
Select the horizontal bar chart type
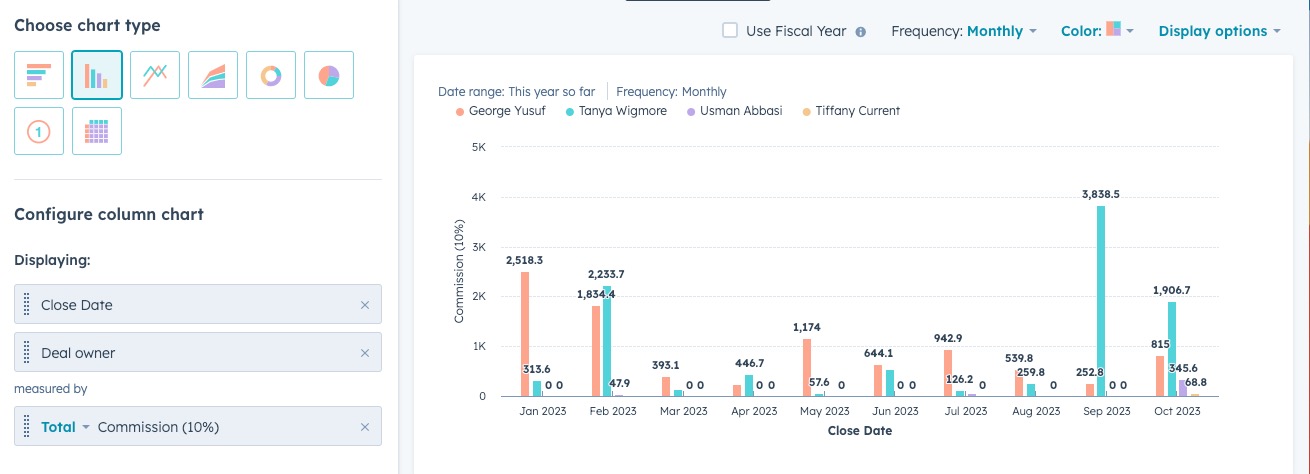pyautogui.click(x=39, y=75)
